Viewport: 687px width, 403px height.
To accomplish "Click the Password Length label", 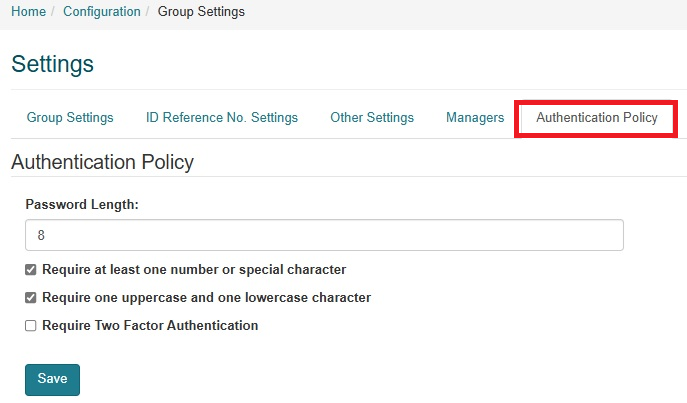I will pyautogui.click(x=82, y=205).
